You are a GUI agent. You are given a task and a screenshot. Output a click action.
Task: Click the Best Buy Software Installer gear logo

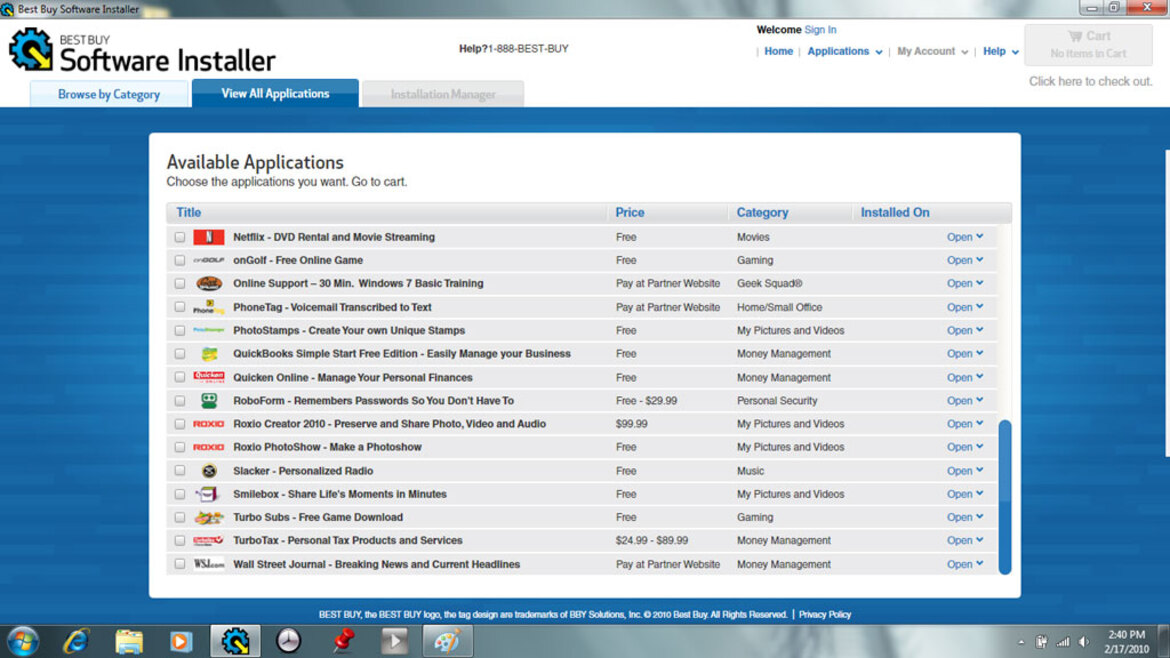pyautogui.click(x=31, y=49)
